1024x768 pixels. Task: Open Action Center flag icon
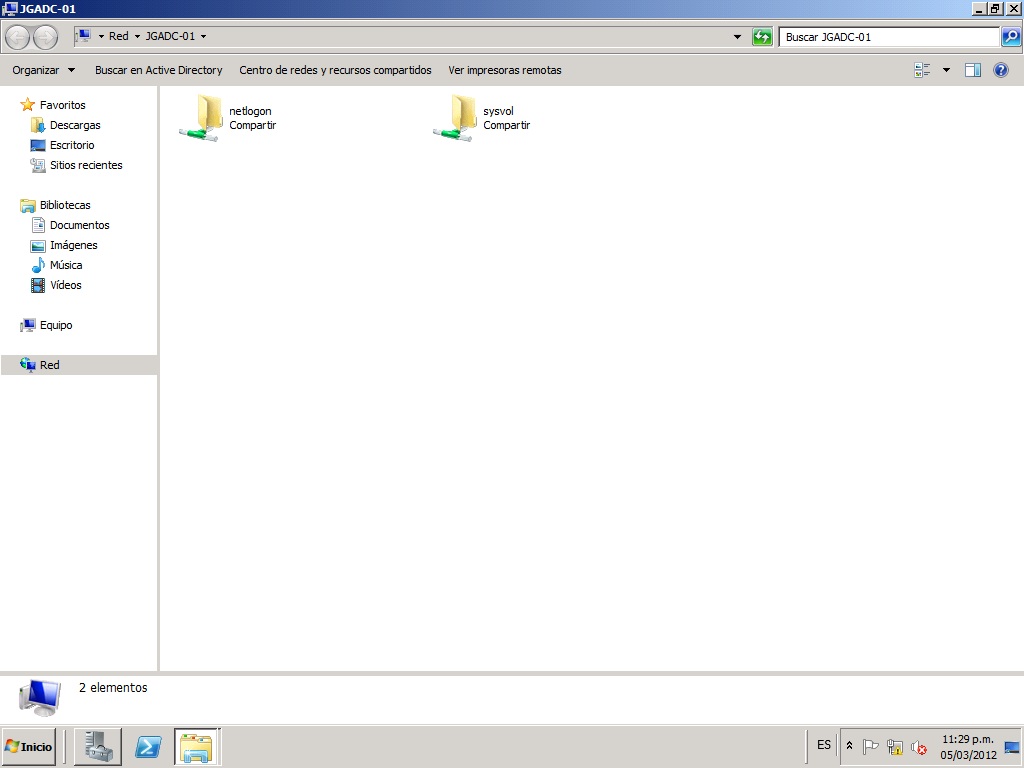pos(870,746)
